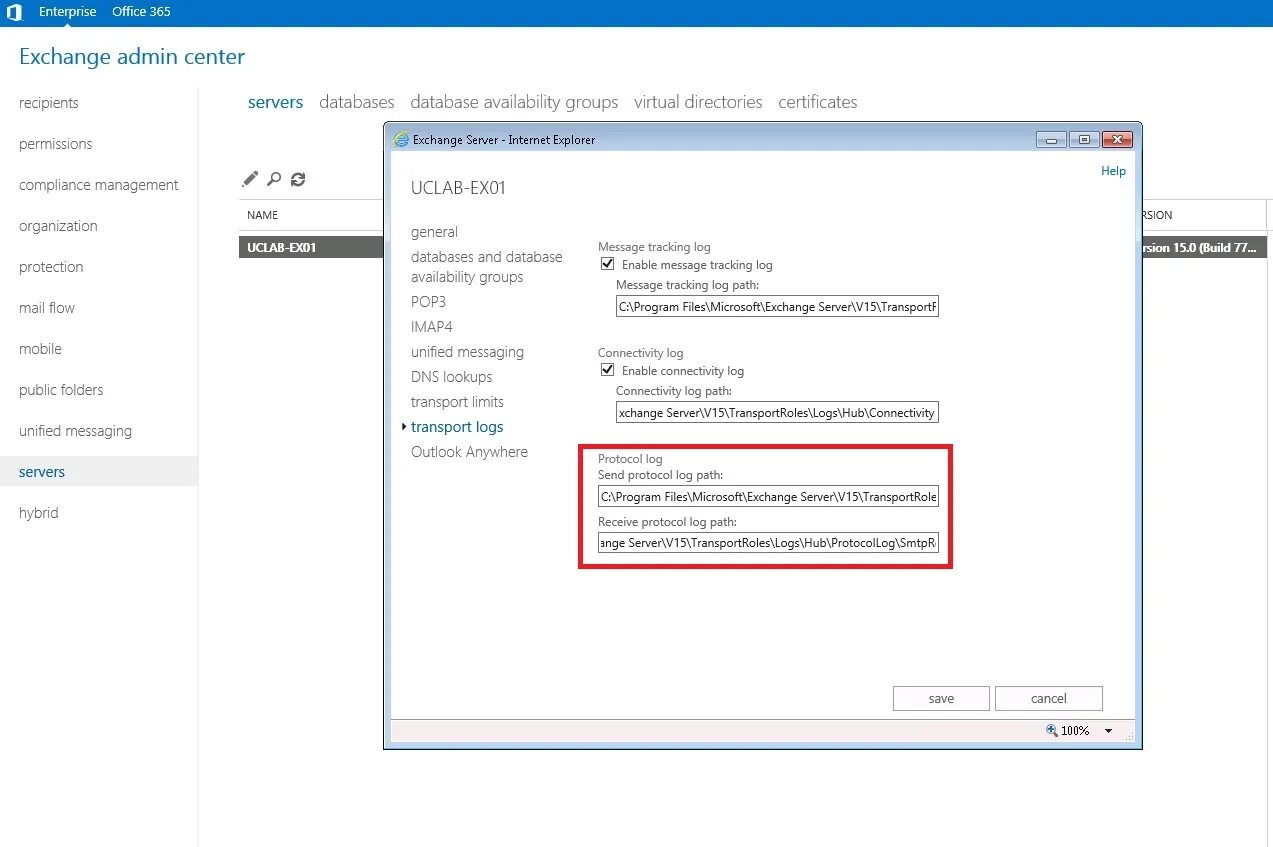This screenshot has height=847, width=1273.
Task: Switch to the Enterprise tab in top bar
Action: point(68,12)
